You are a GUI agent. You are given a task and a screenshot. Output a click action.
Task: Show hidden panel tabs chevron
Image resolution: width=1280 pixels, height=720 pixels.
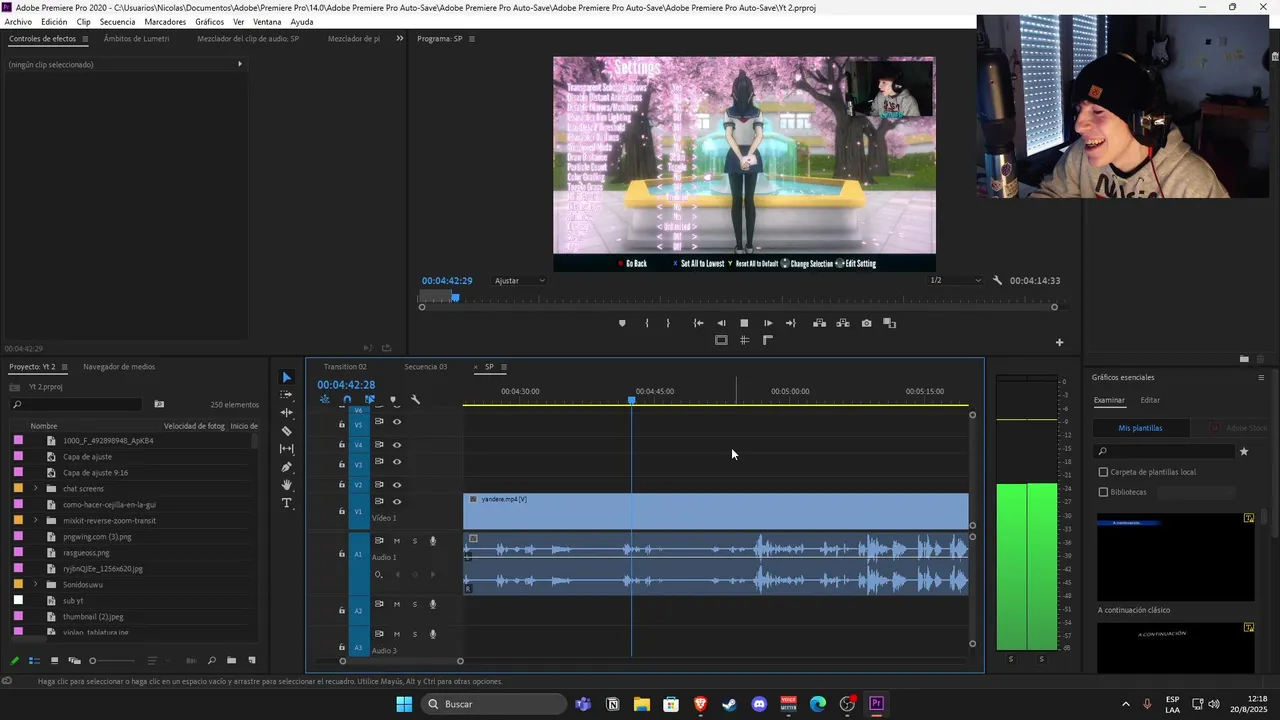pos(400,39)
